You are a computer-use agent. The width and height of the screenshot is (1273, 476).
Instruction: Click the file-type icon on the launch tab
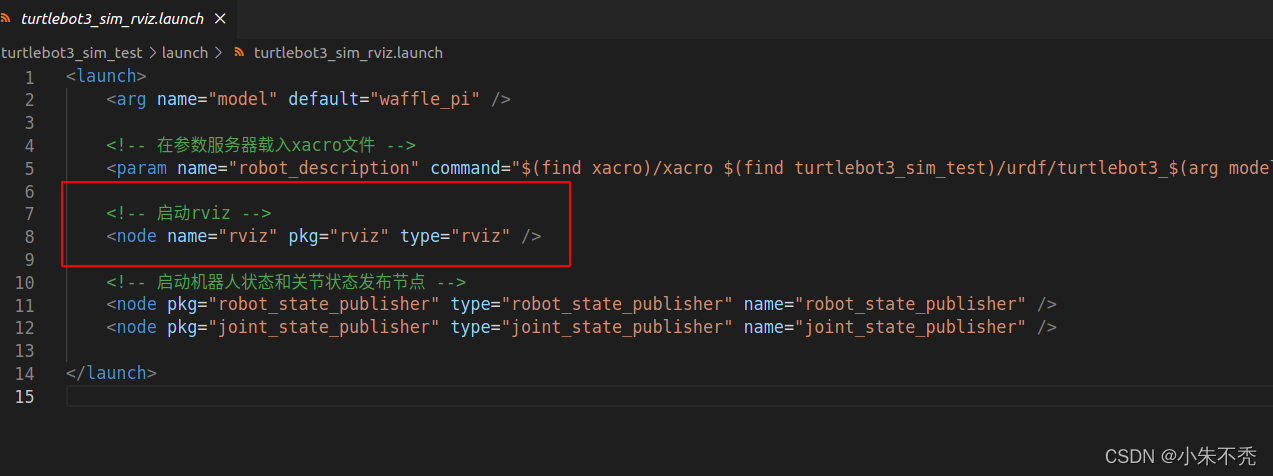[x=6, y=19]
